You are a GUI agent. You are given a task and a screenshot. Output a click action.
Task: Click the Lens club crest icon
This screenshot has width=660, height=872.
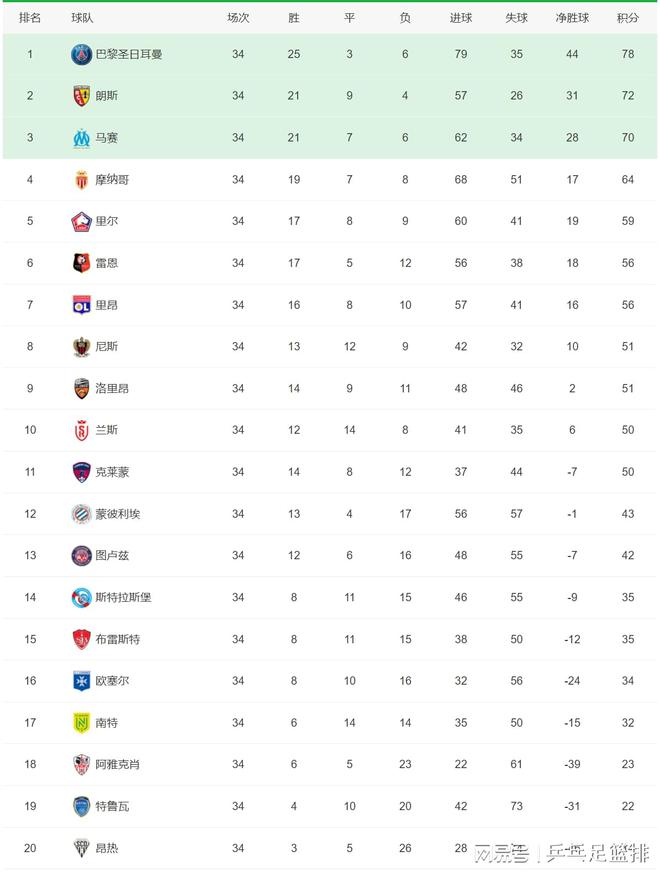coord(81,96)
